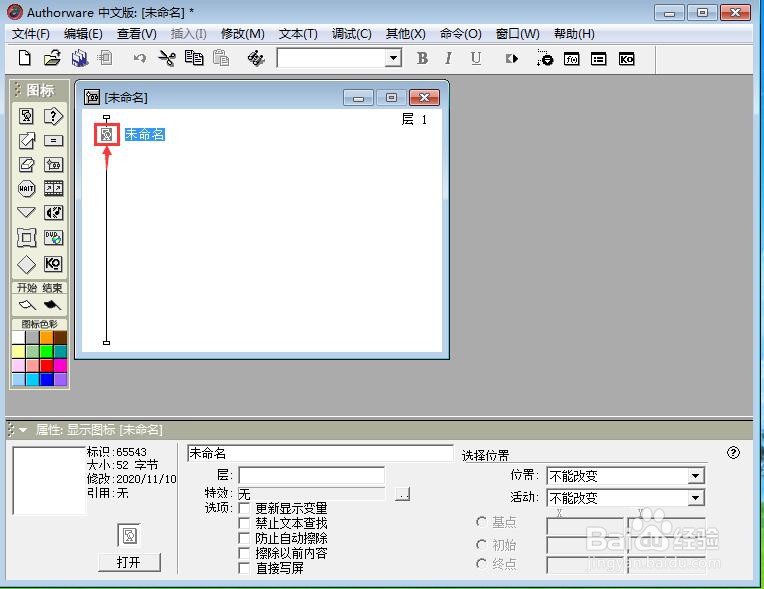Select the Sound icon in palette
The height and width of the screenshot is (589, 764).
click(x=53, y=212)
